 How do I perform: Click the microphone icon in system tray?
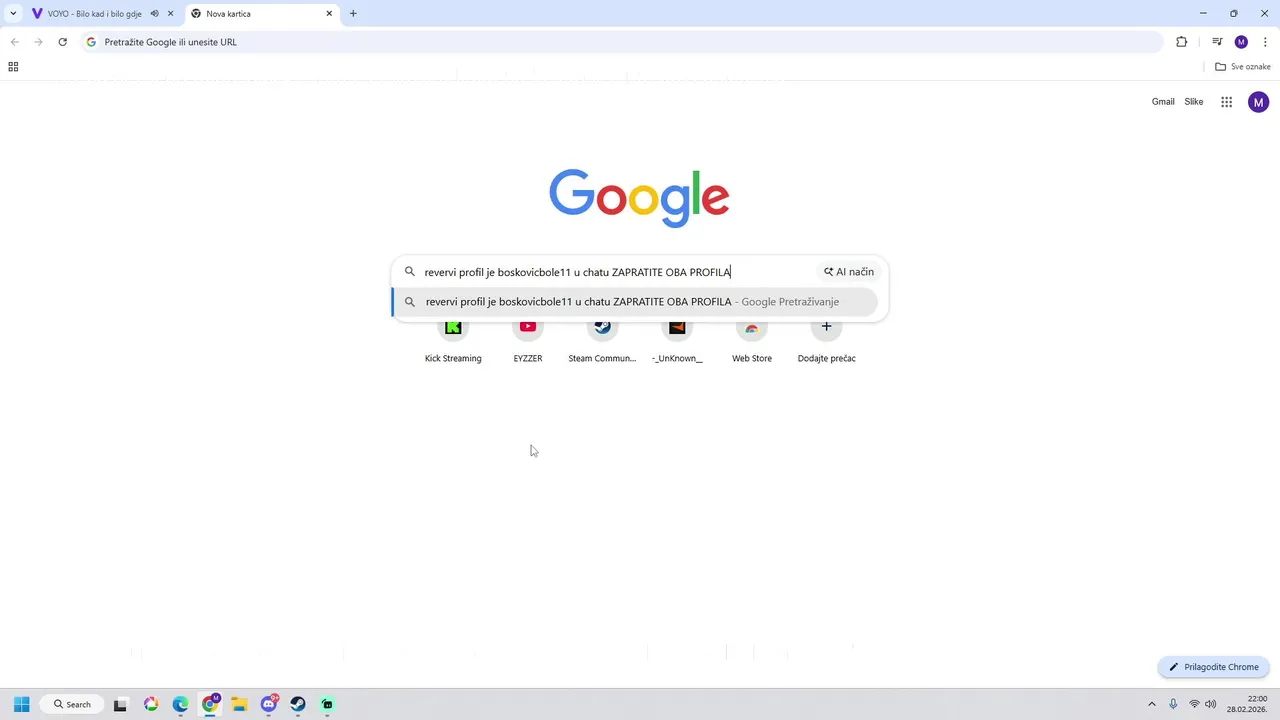pyautogui.click(x=1173, y=704)
